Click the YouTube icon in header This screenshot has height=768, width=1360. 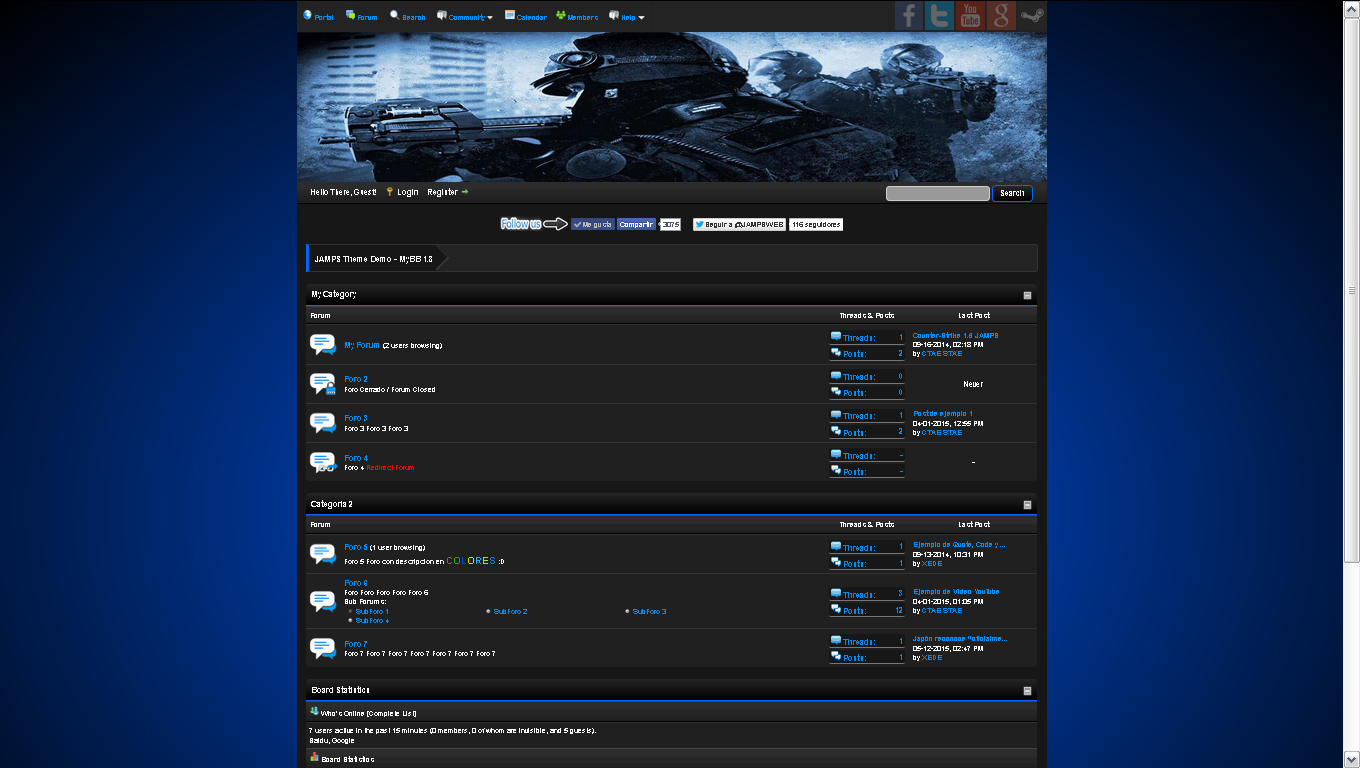tap(970, 16)
